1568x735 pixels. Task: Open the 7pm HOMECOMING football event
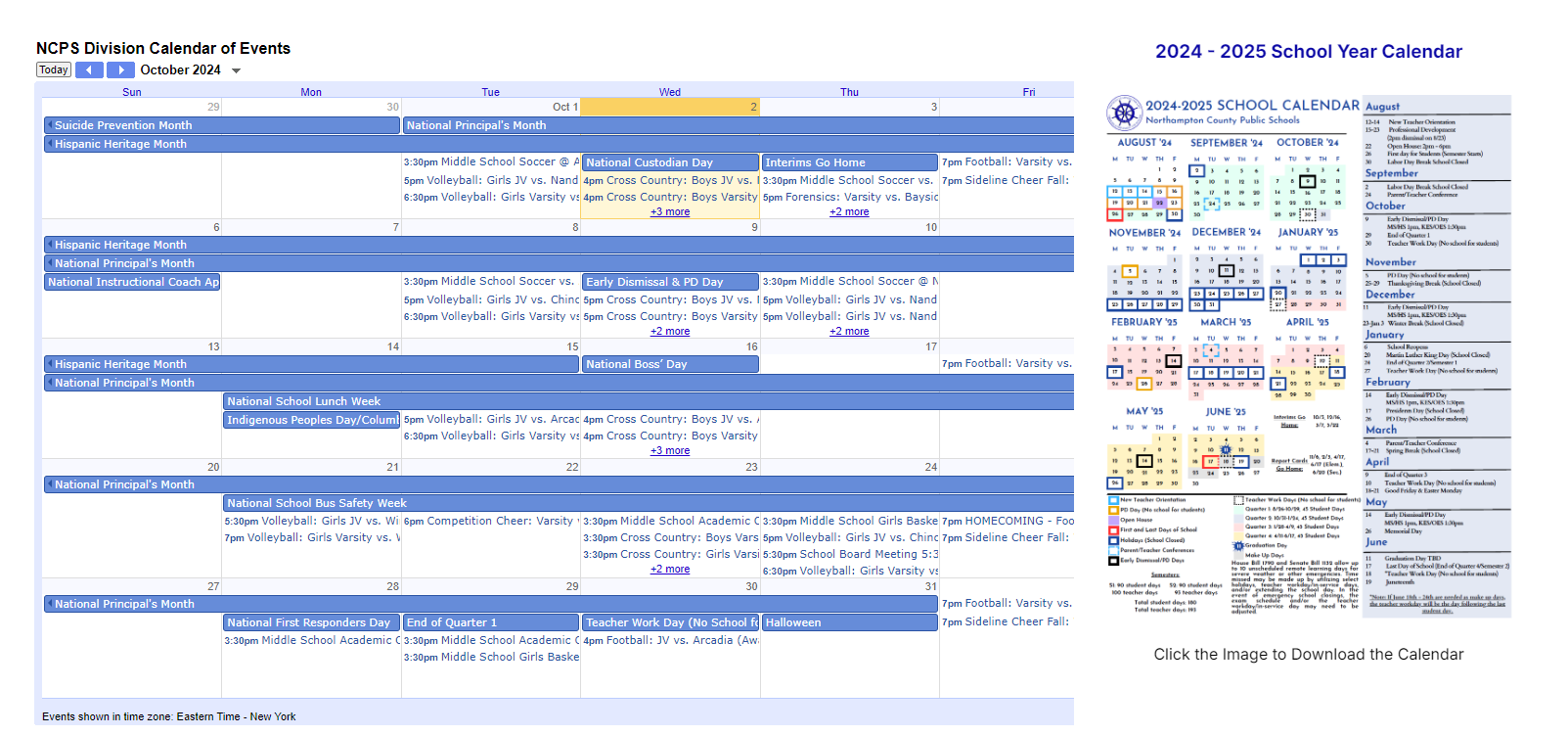point(1008,521)
